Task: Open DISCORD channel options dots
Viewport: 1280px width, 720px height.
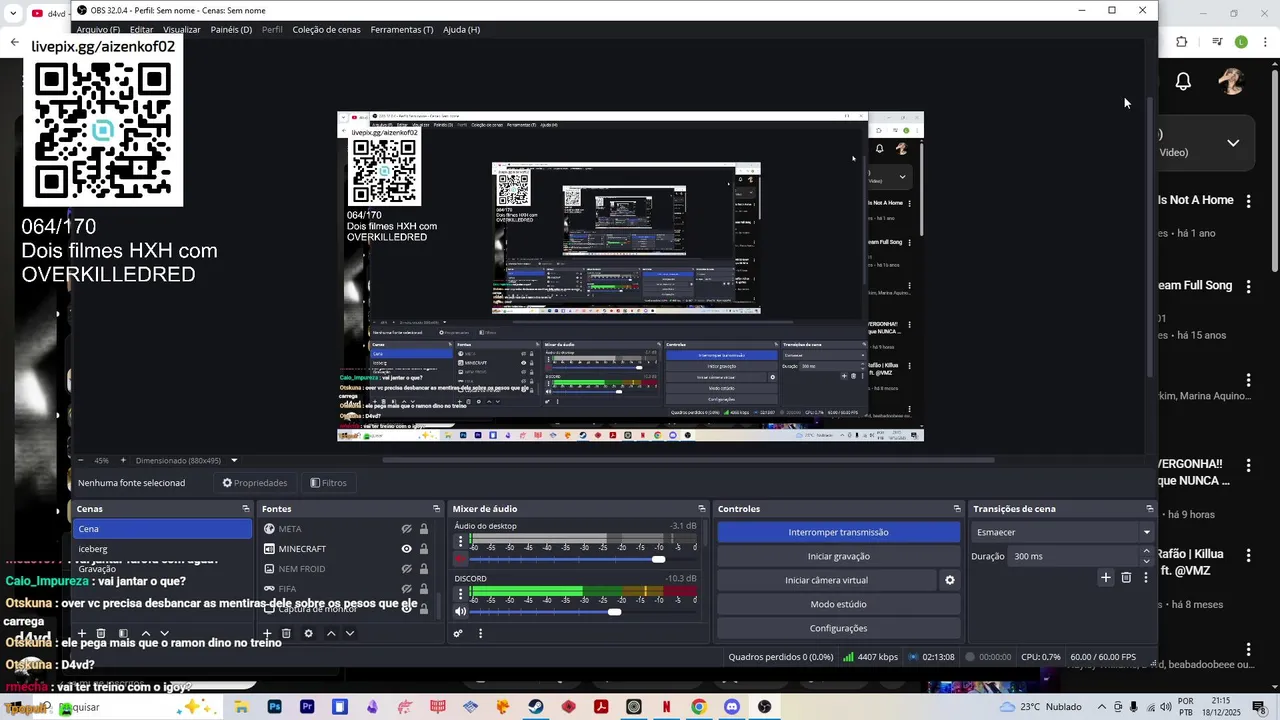Action: [460, 594]
